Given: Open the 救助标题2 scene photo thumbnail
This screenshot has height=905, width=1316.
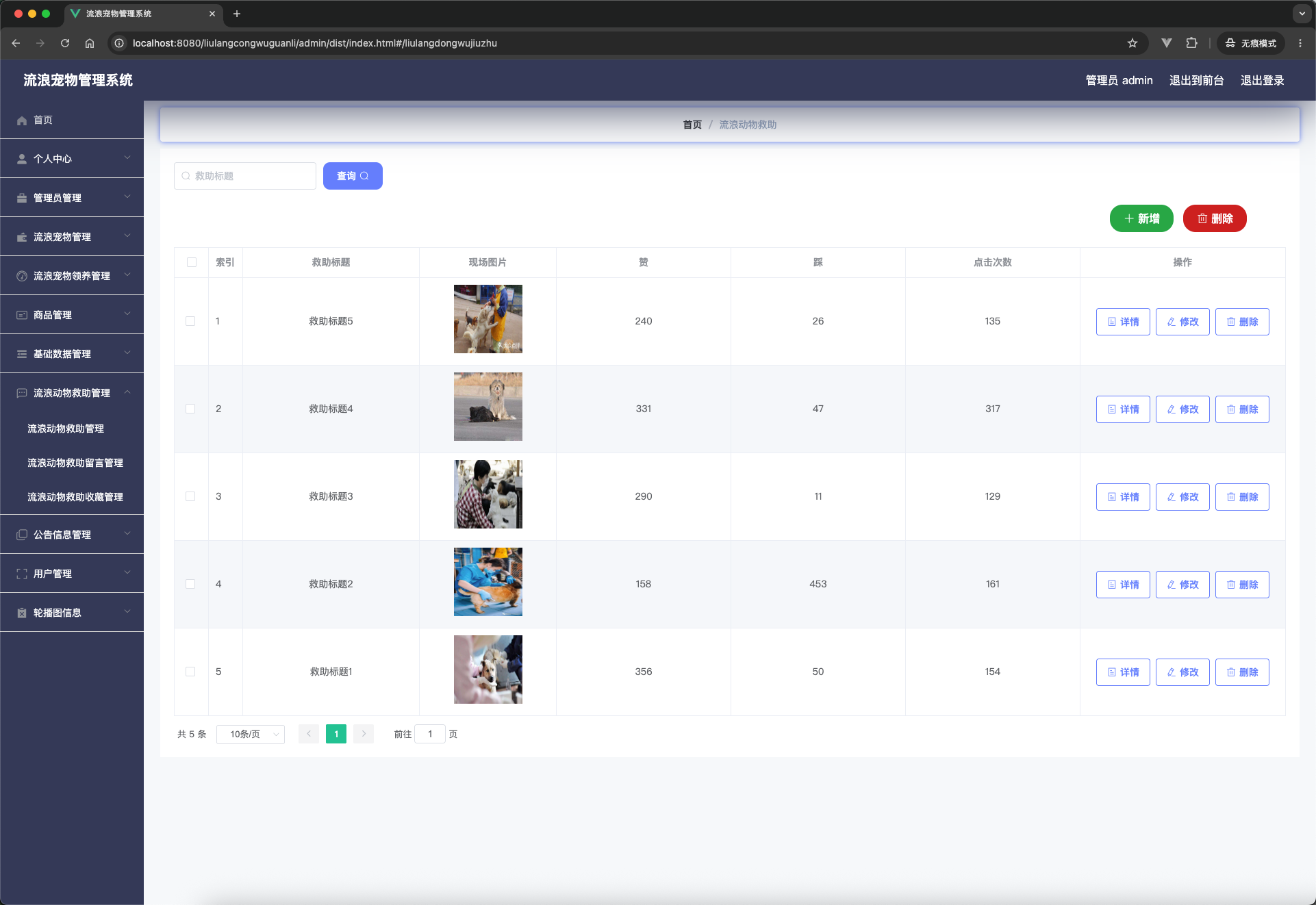Looking at the screenshot, I should pos(488,582).
